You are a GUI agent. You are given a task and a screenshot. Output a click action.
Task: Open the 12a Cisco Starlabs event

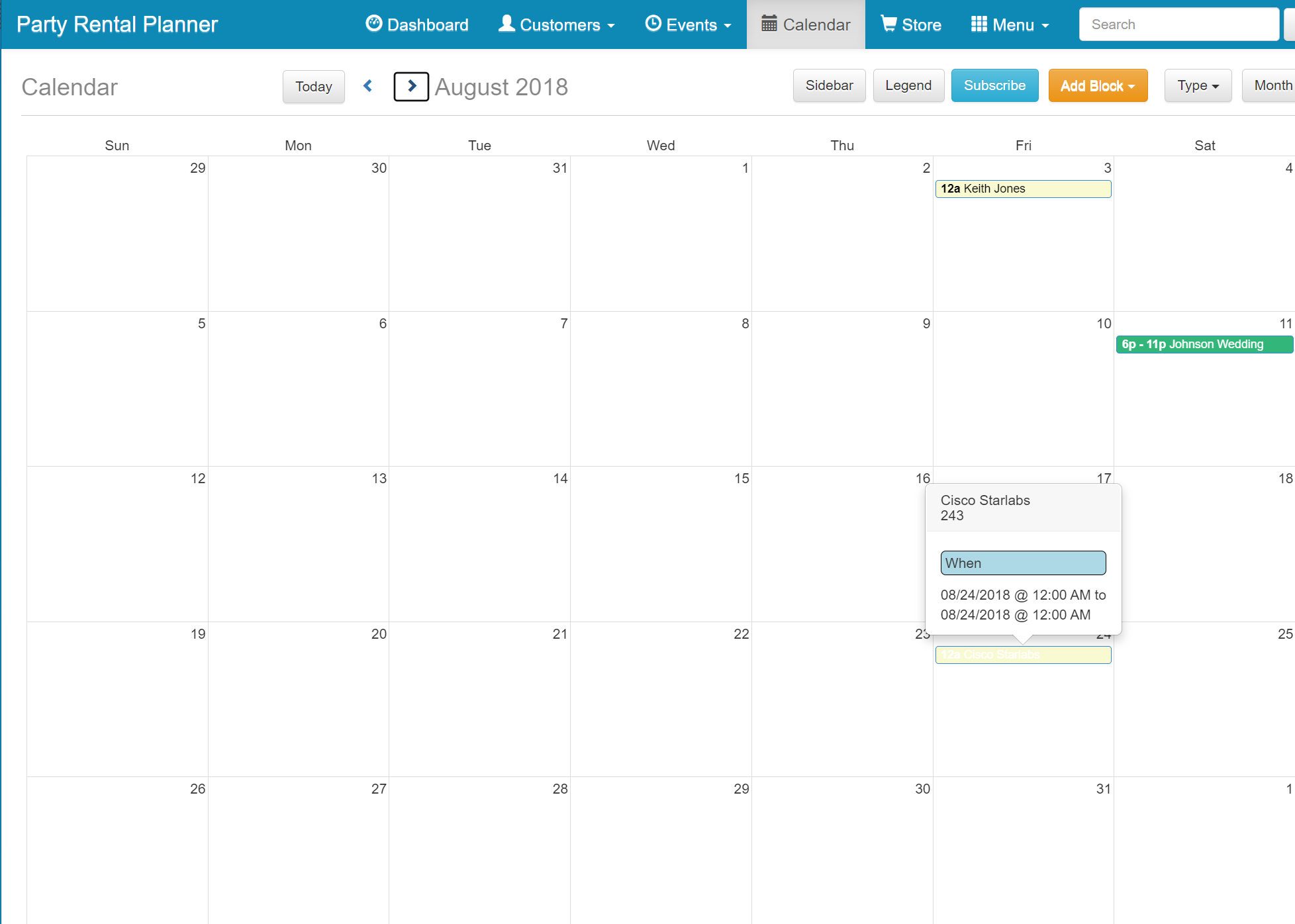point(1023,655)
